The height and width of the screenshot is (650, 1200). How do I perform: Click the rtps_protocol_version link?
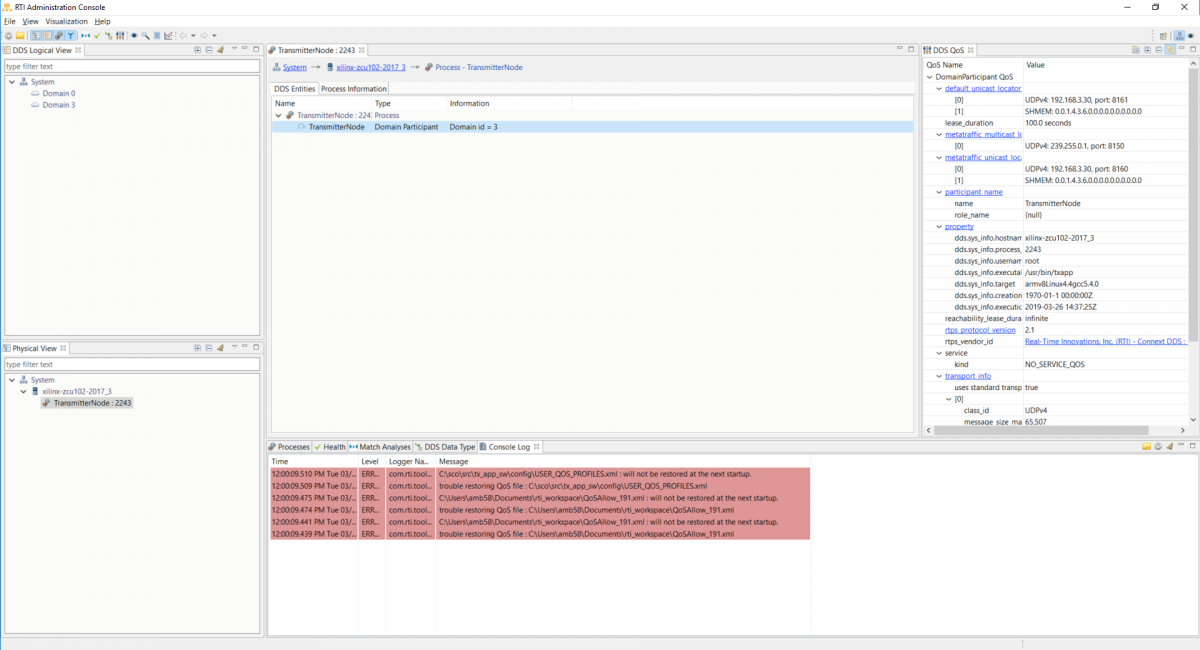point(980,330)
